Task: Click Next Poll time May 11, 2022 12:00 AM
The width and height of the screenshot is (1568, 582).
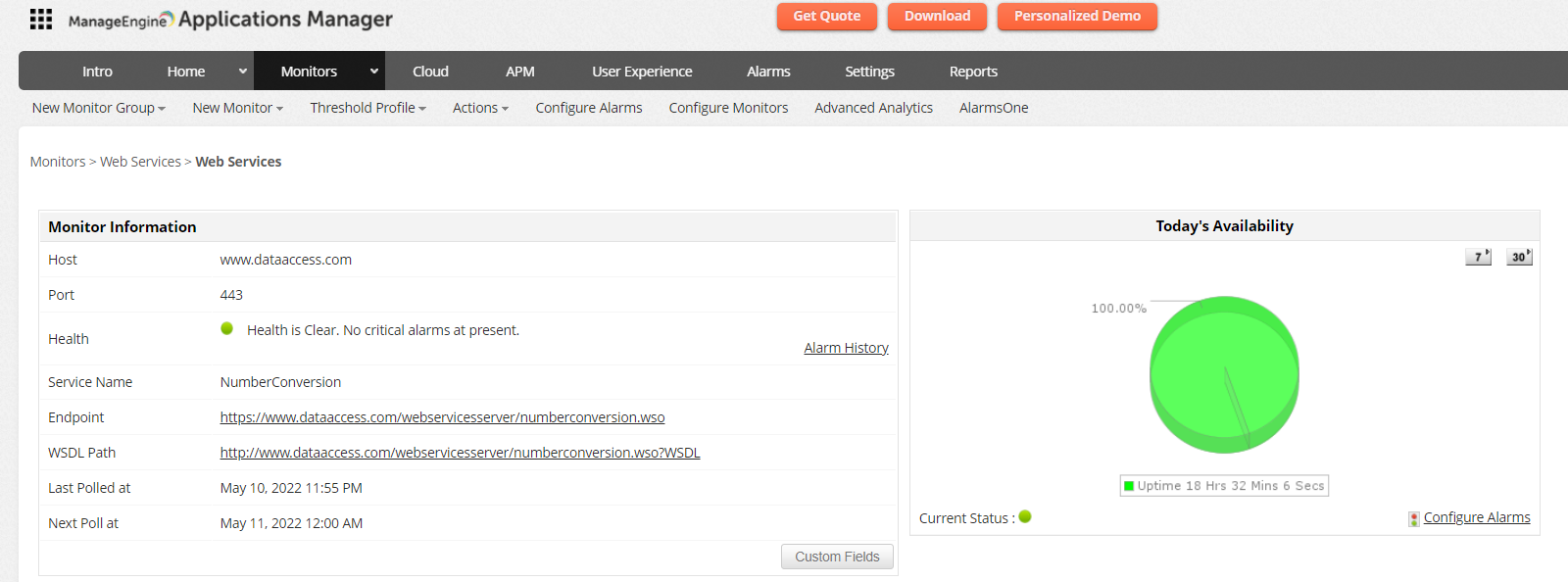Action: pos(291,523)
